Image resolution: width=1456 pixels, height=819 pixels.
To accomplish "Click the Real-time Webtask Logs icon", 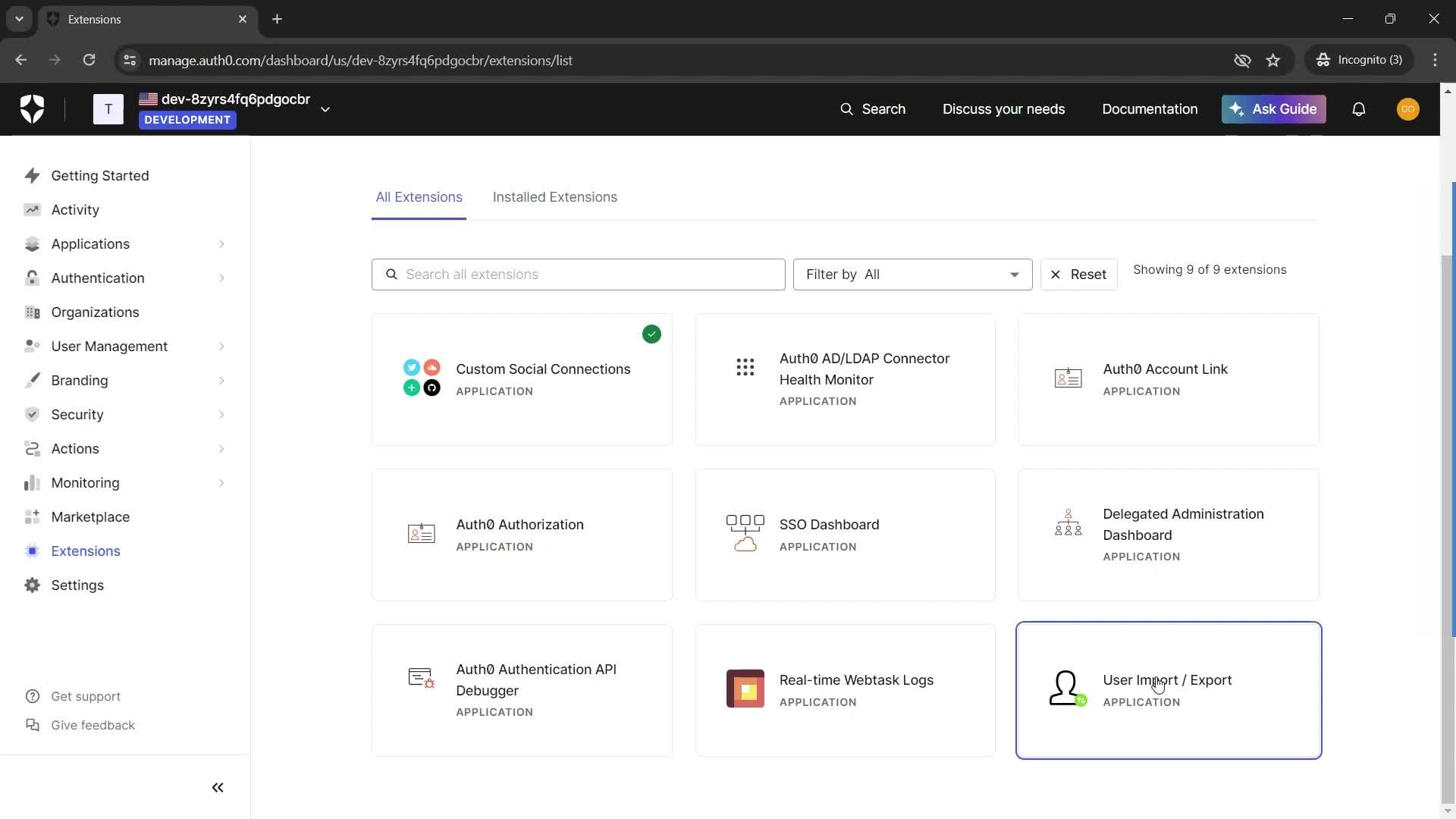I will click(745, 689).
